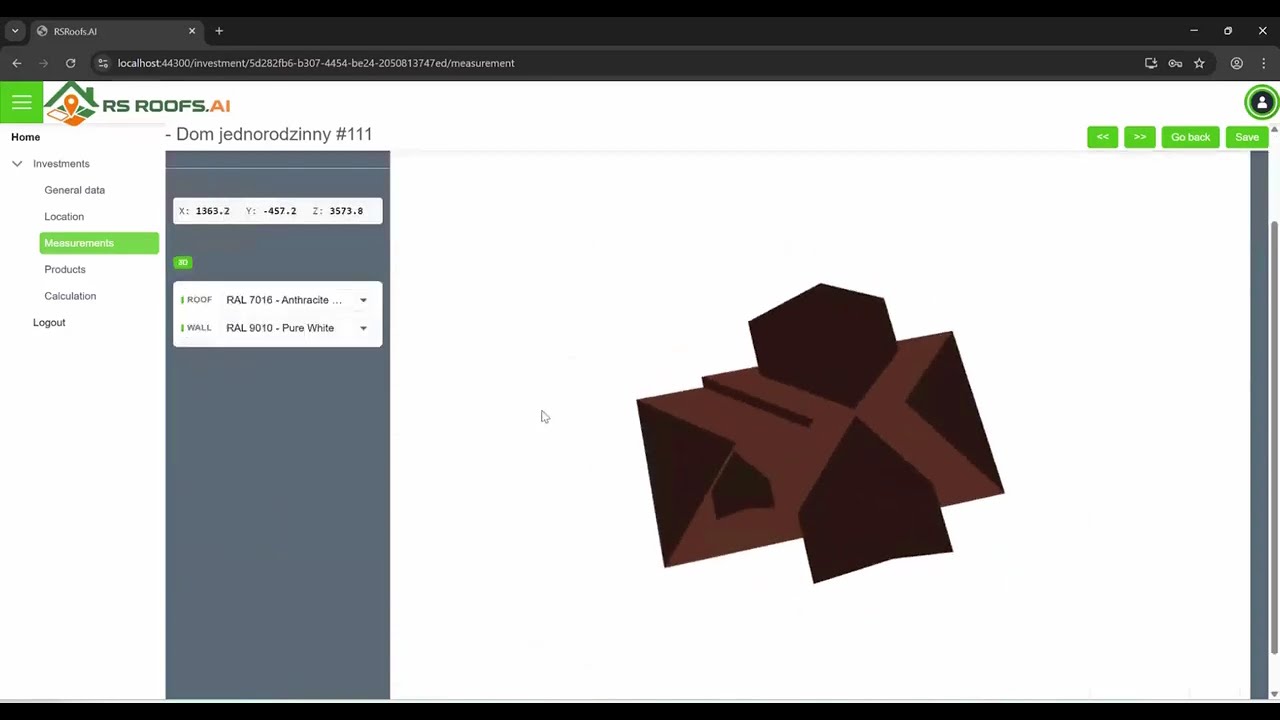Open browser password key icon

[x=1175, y=63]
